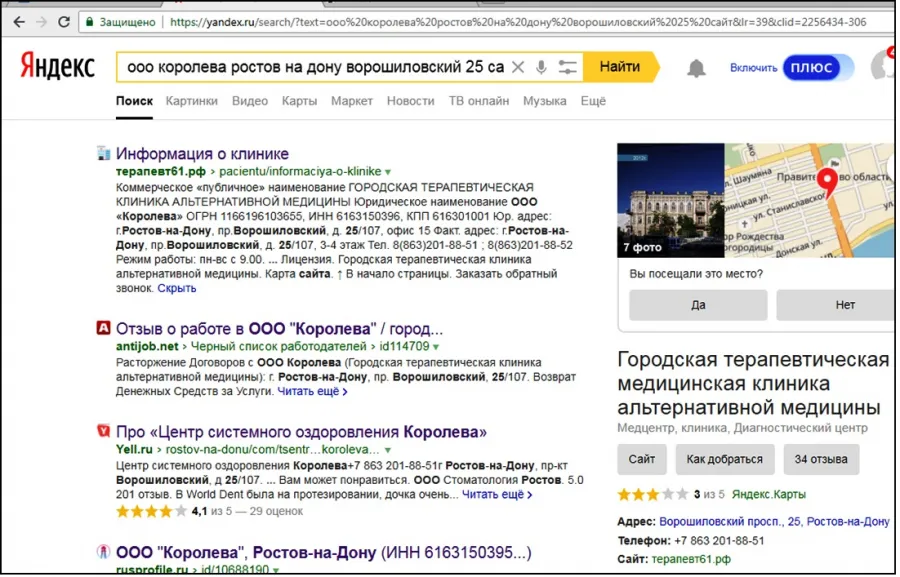The height and width of the screenshot is (577, 900).
Task: Expand the antijob.net URL dropdown arrow
Action: pos(436,347)
